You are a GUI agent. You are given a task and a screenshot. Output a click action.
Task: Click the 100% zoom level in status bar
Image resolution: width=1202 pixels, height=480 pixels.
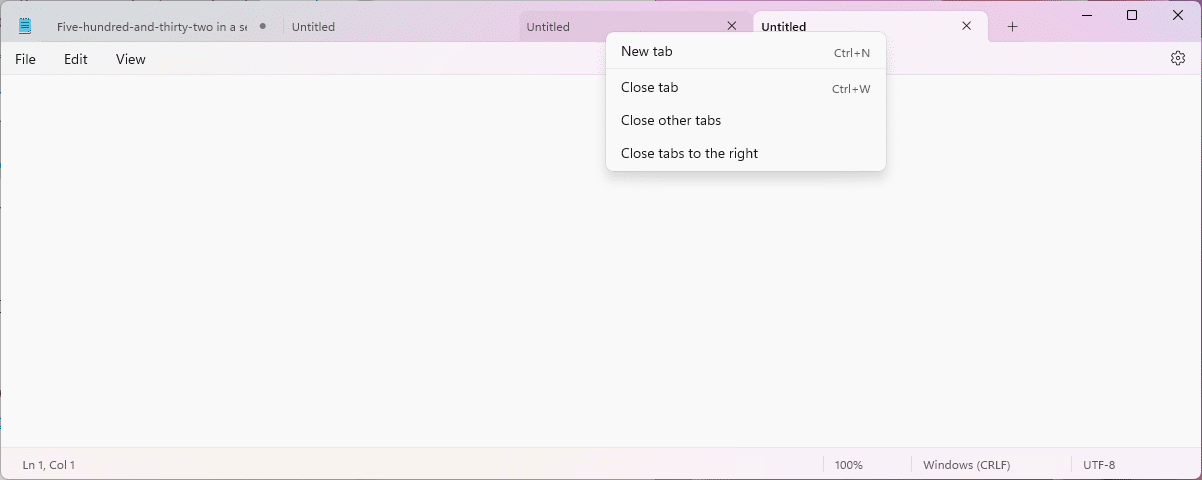coord(849,465)
